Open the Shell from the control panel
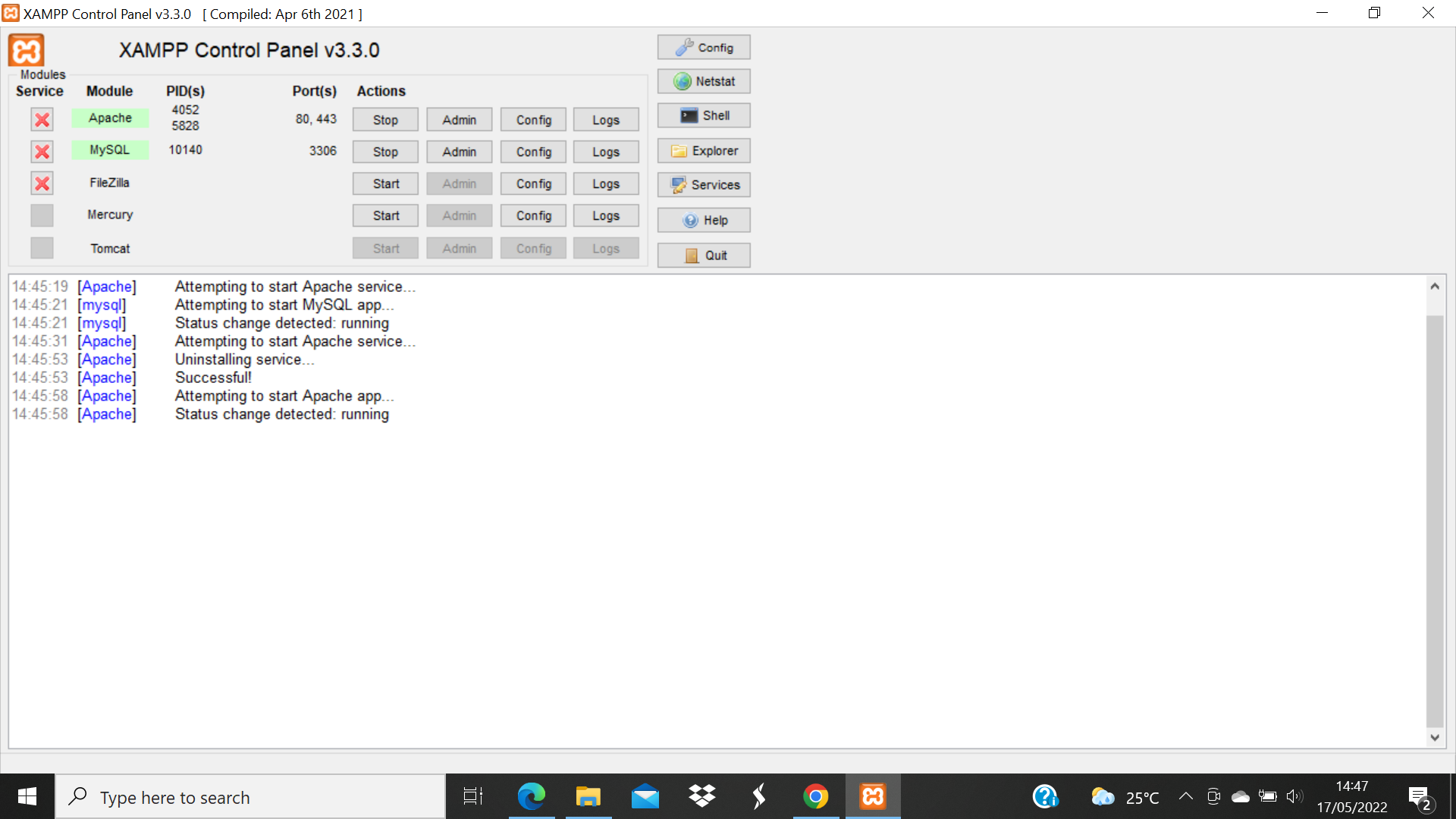1456x819 pixels. (x=703, y=115)
